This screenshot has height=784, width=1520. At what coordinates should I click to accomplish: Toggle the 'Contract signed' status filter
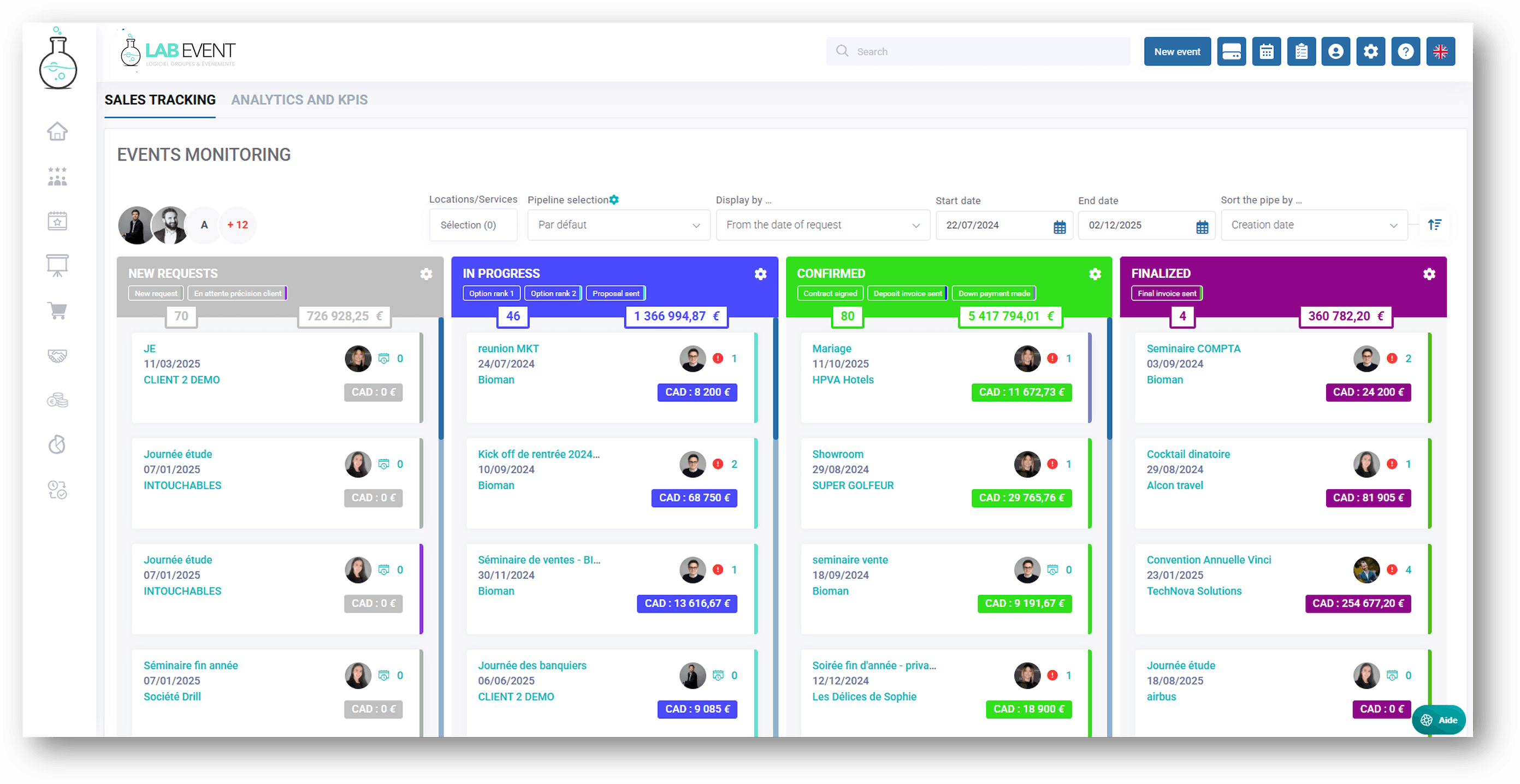830,293
